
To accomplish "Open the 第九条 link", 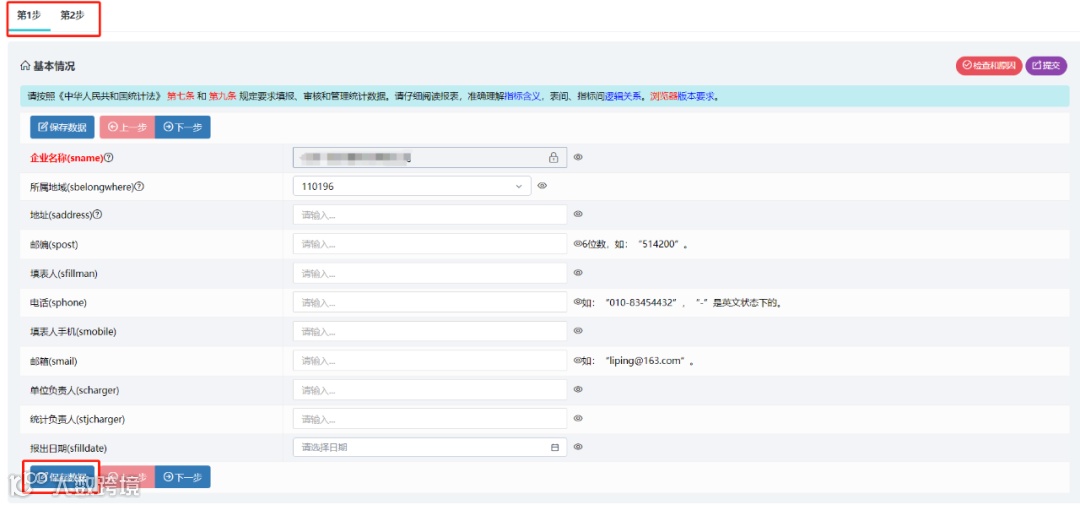I will [222, 96].
